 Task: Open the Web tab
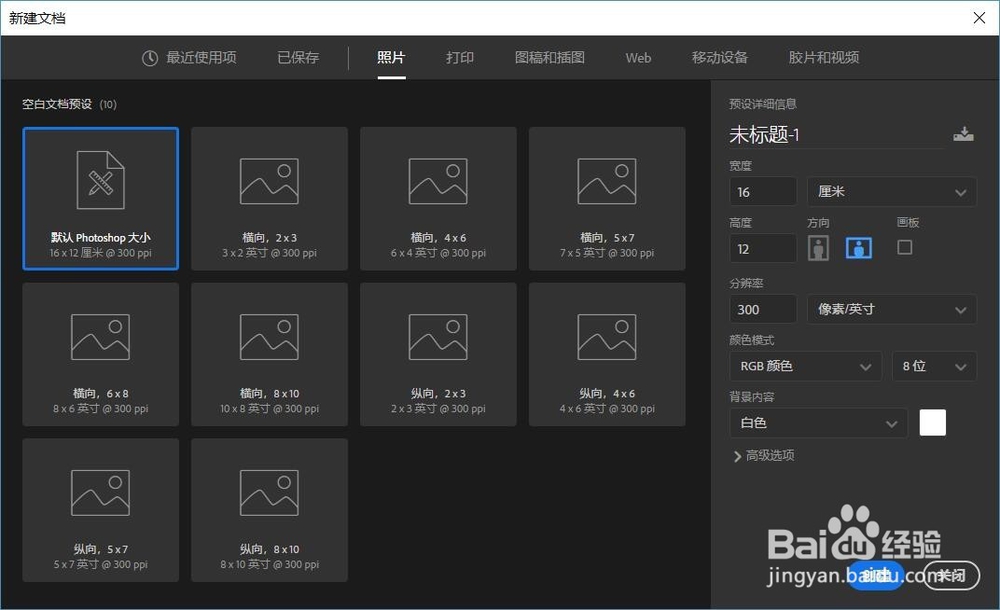tap(638, 58)
